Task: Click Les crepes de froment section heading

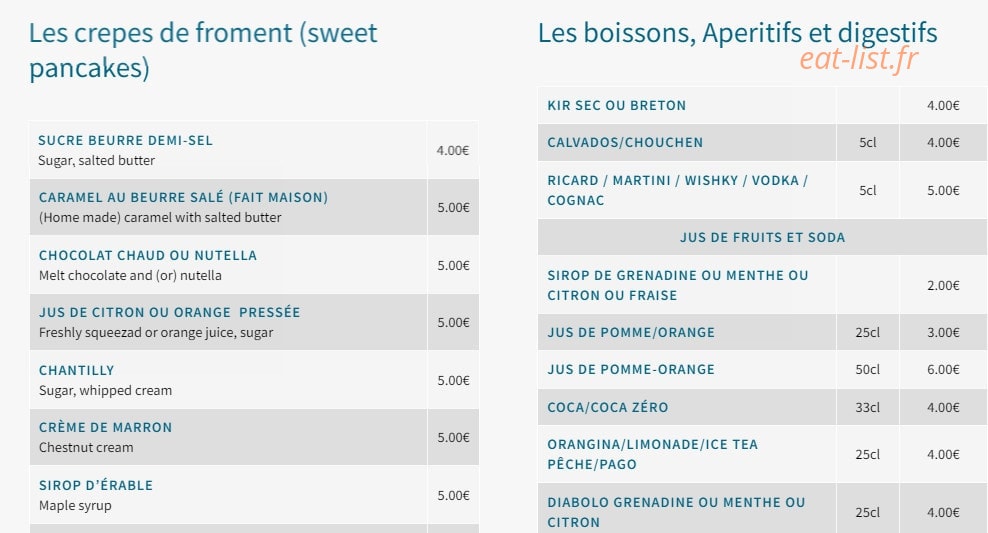Action: point(203,50)
